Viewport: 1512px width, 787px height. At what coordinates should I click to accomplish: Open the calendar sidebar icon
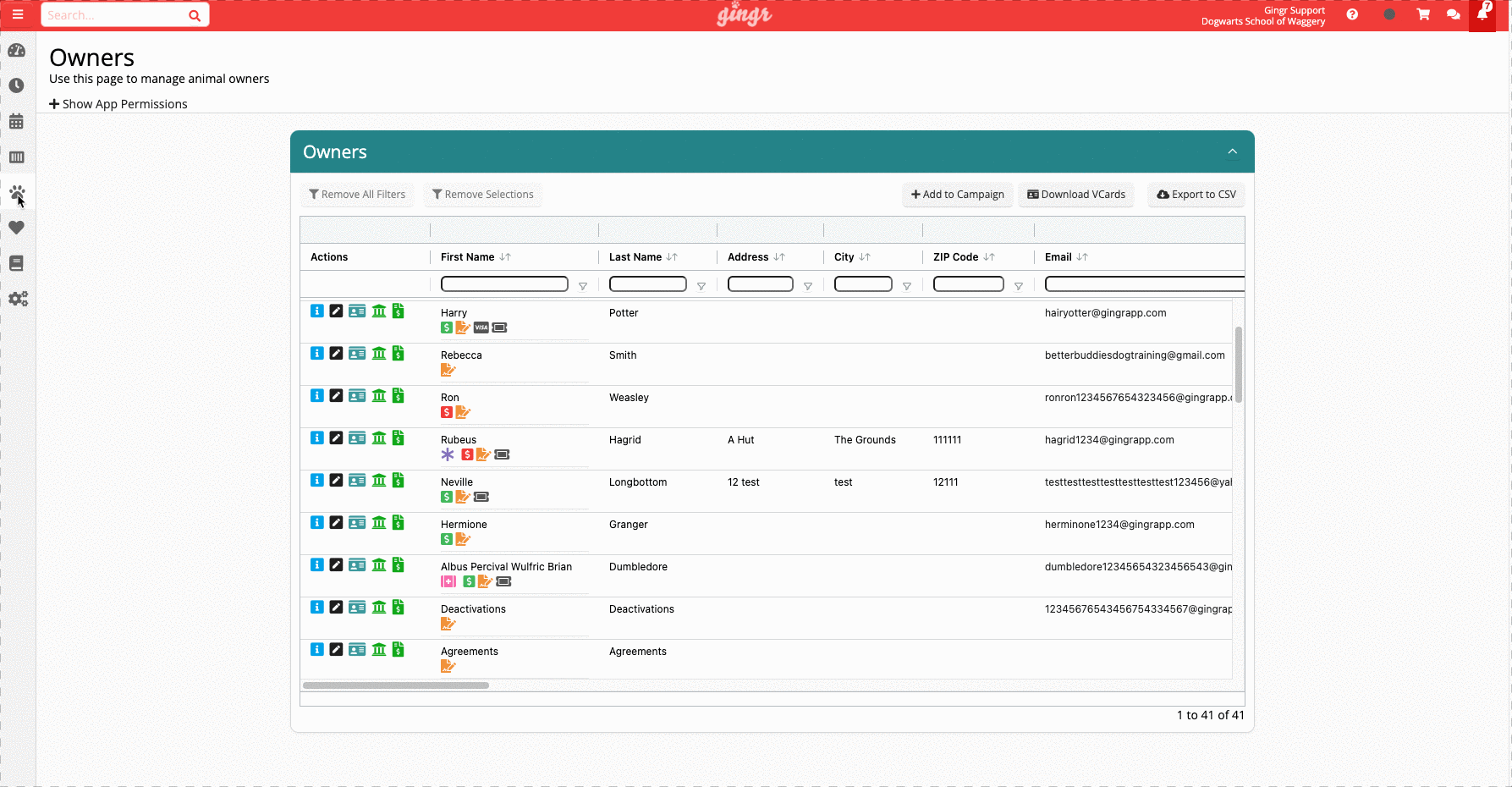point(16,122)
